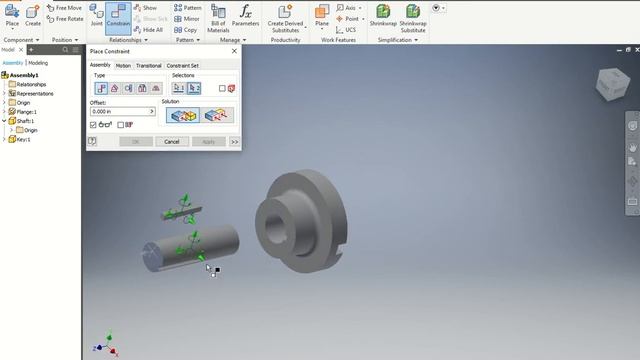Click the Plane work feature tool
640x360 pixels.
[322, 16]
